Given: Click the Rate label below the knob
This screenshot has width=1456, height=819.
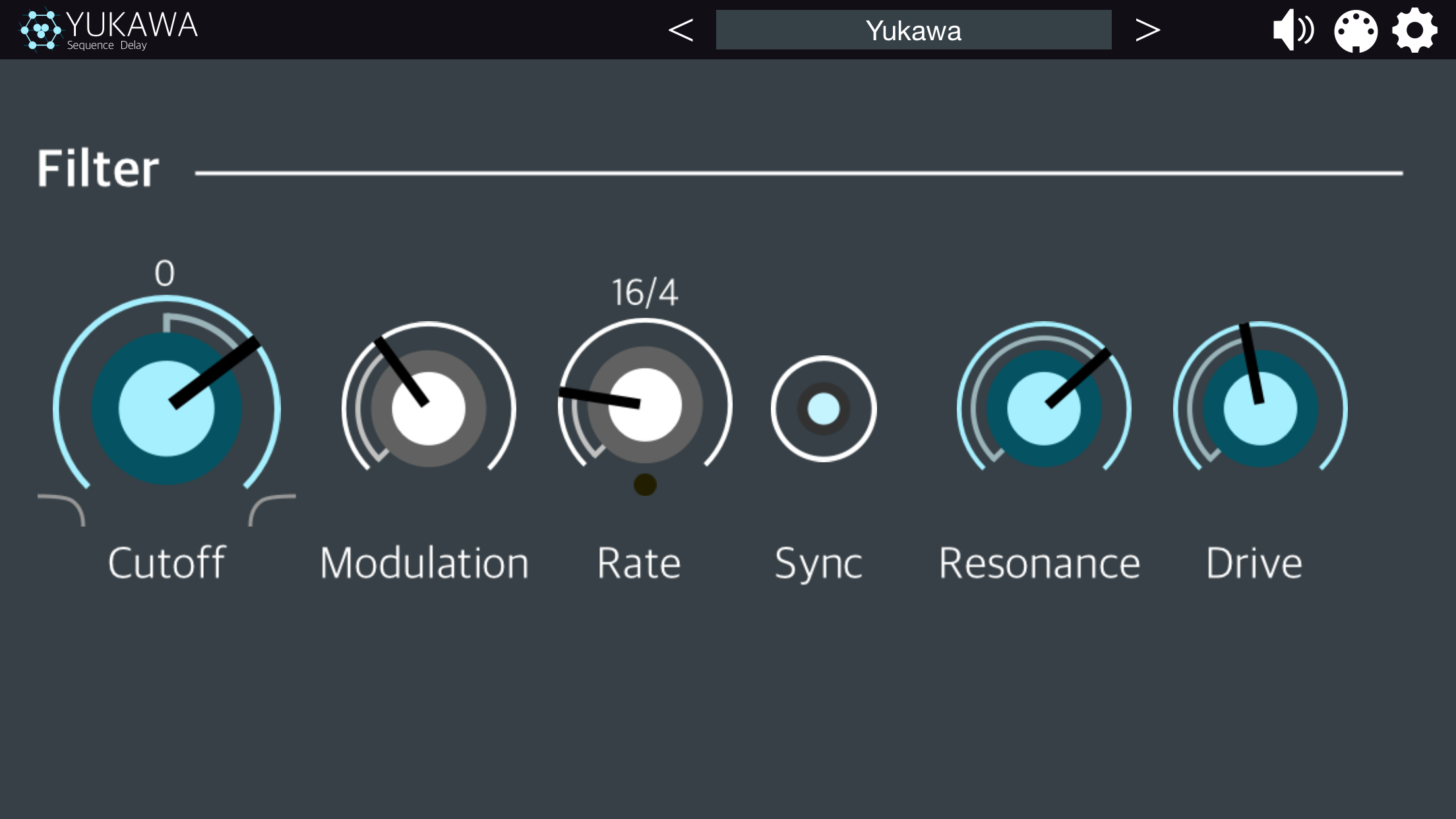Looking at the screenshot, I should click(640, 563).
